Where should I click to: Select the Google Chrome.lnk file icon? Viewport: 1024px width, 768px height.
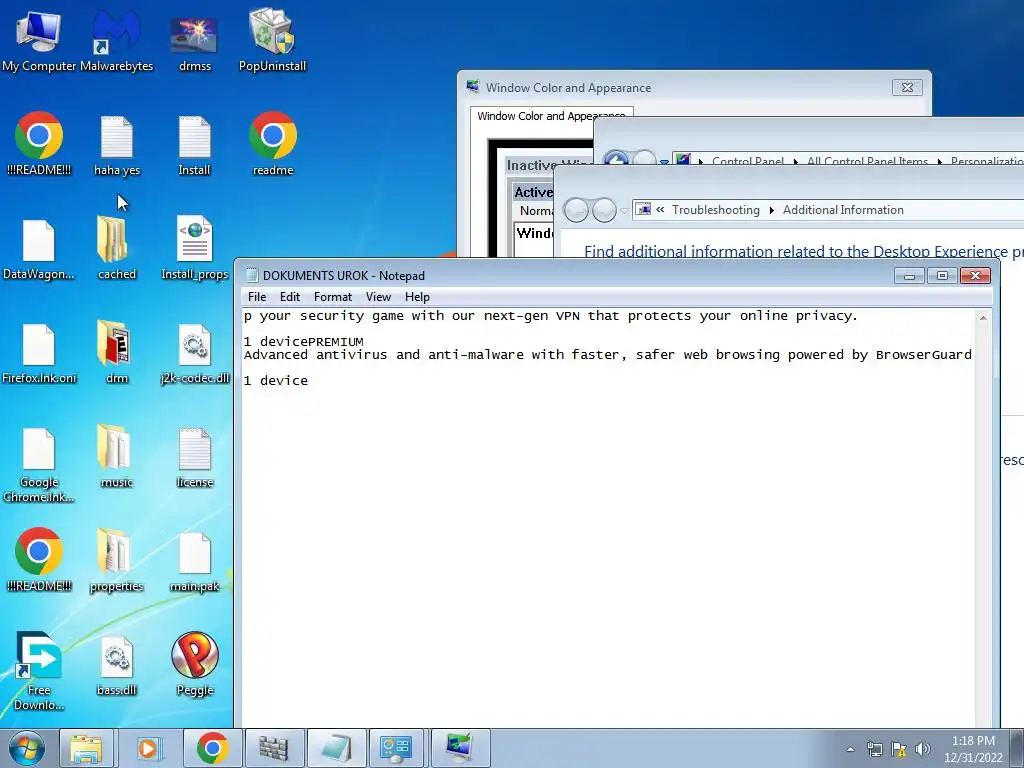39,465
